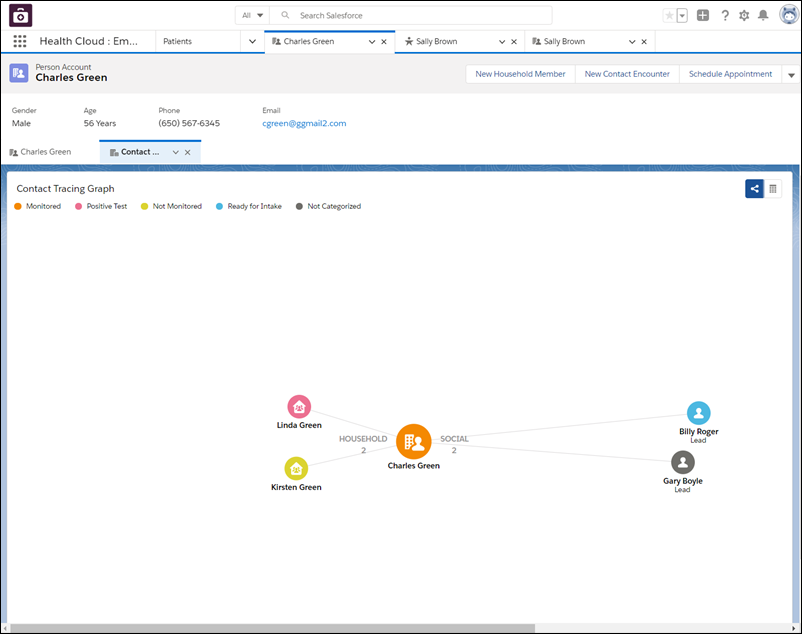Open user profile avatar
Viewport: 802px width, 634px height.
pos(789,15)
